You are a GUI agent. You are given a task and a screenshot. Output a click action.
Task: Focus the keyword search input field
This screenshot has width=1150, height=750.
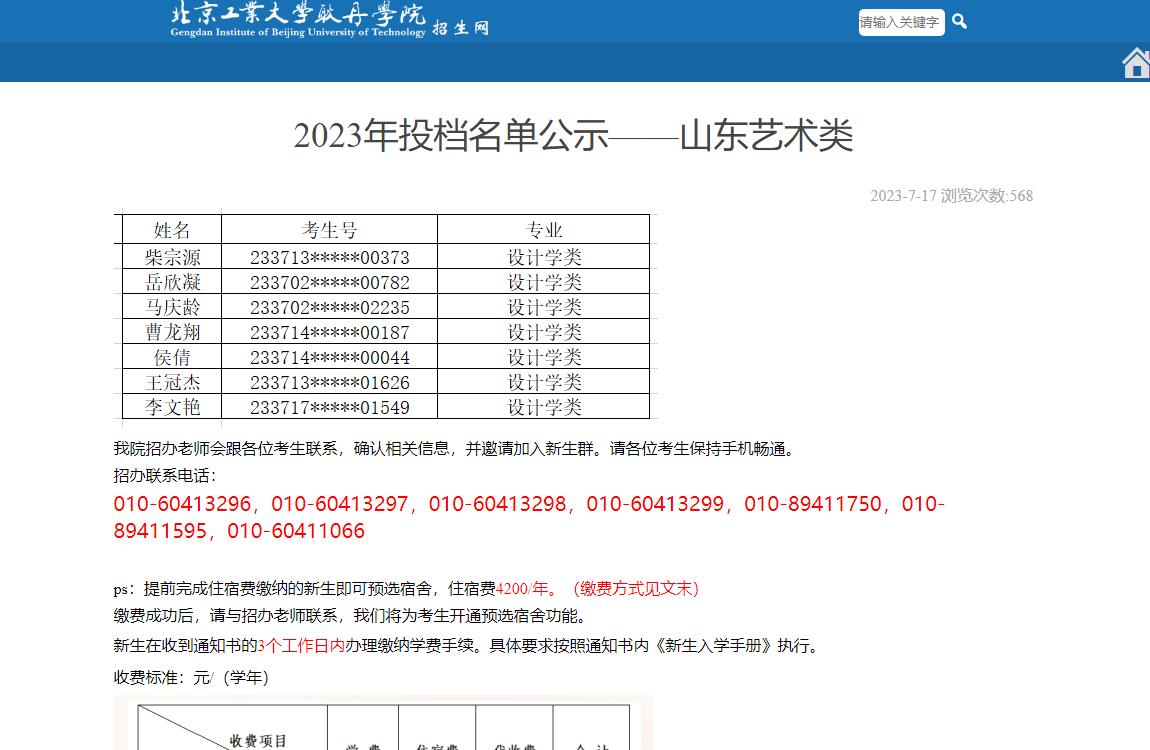coord(901,22)
